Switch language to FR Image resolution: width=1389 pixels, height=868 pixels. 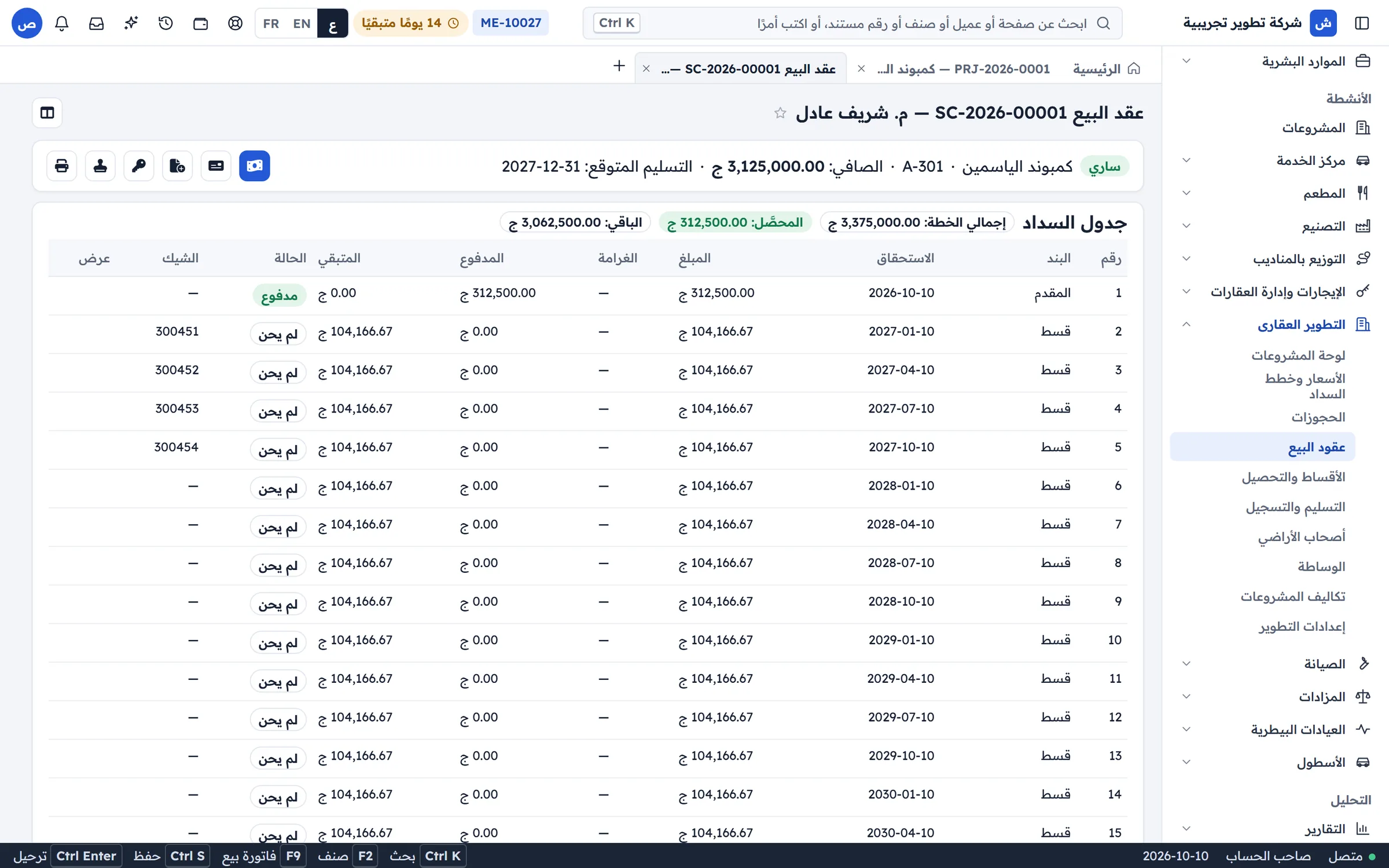pyautogui.click(x=271, y=23)
